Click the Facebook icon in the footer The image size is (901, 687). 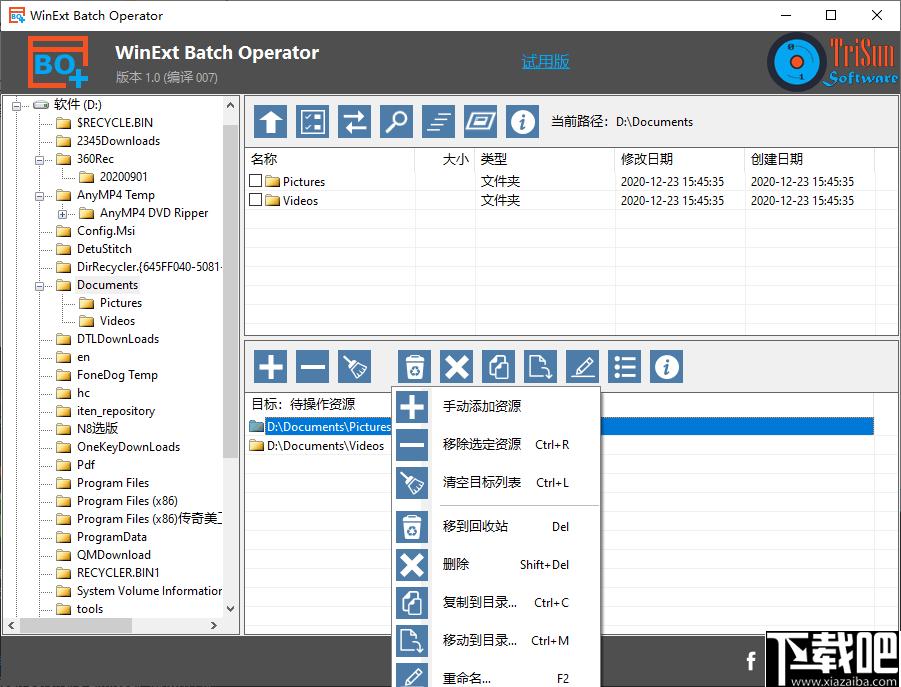tap(751, 661)
